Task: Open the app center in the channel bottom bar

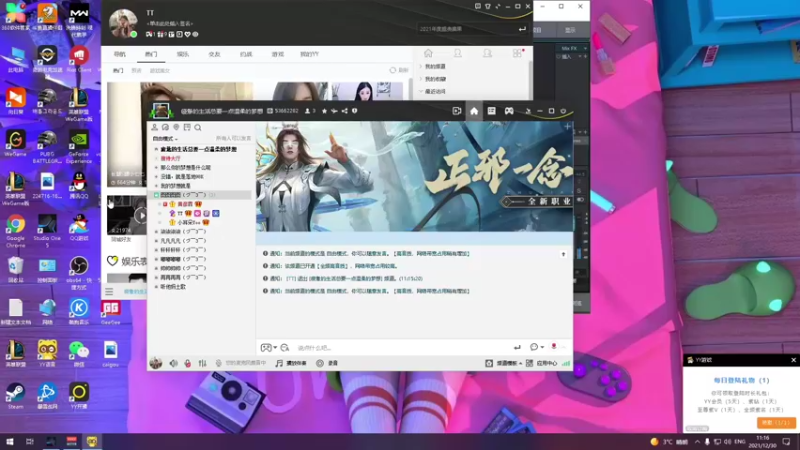Action: point(542,363)
